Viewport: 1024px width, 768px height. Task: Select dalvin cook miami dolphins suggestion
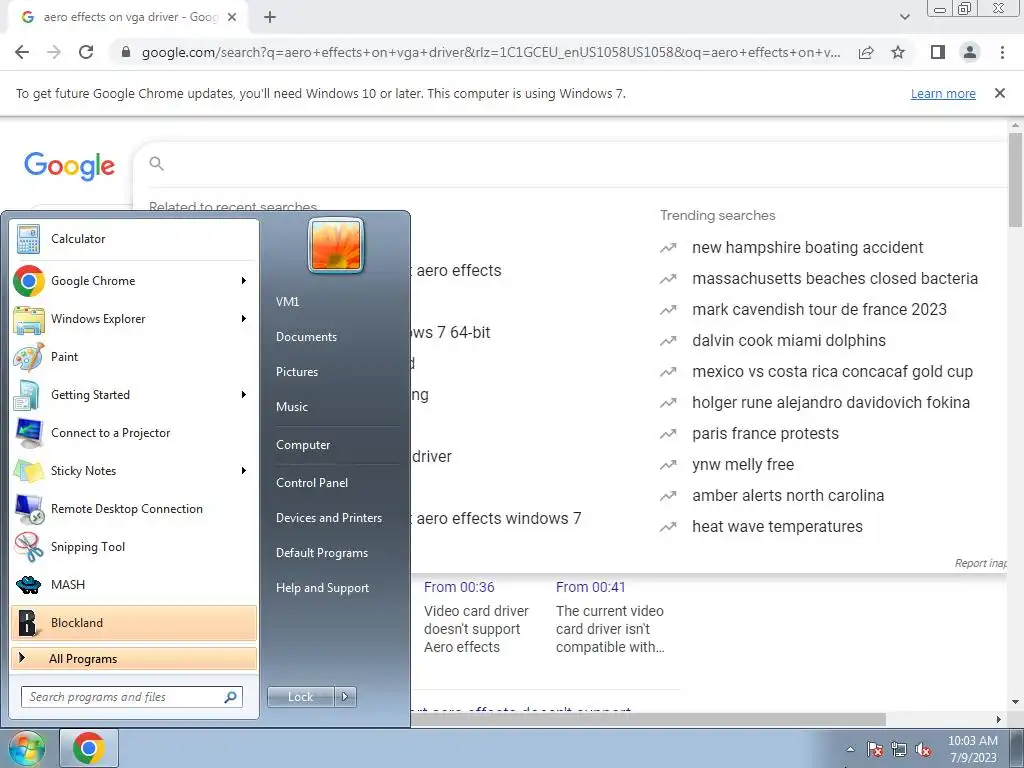point(789,340)
